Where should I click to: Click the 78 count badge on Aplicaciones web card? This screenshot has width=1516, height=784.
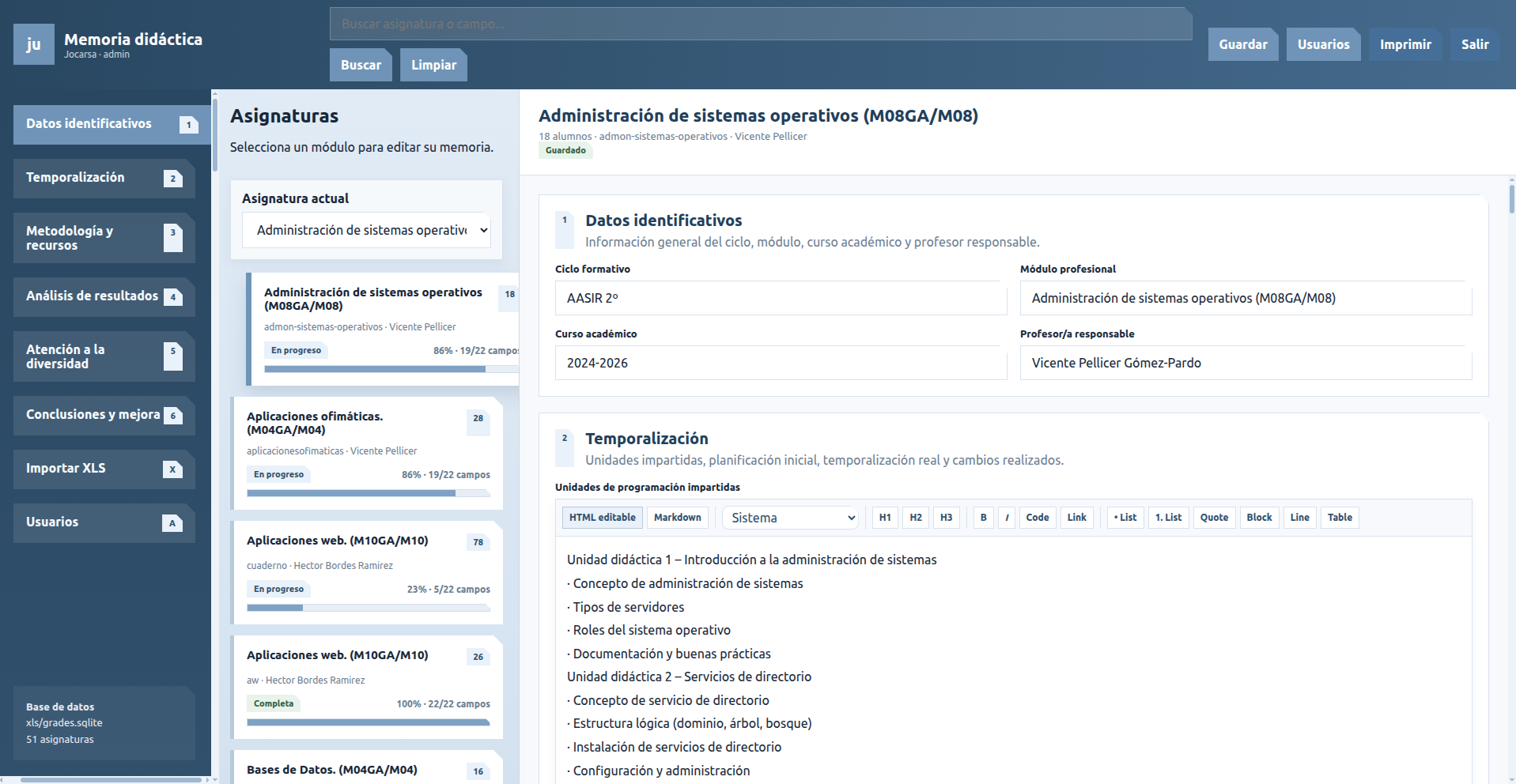(478, 542)
